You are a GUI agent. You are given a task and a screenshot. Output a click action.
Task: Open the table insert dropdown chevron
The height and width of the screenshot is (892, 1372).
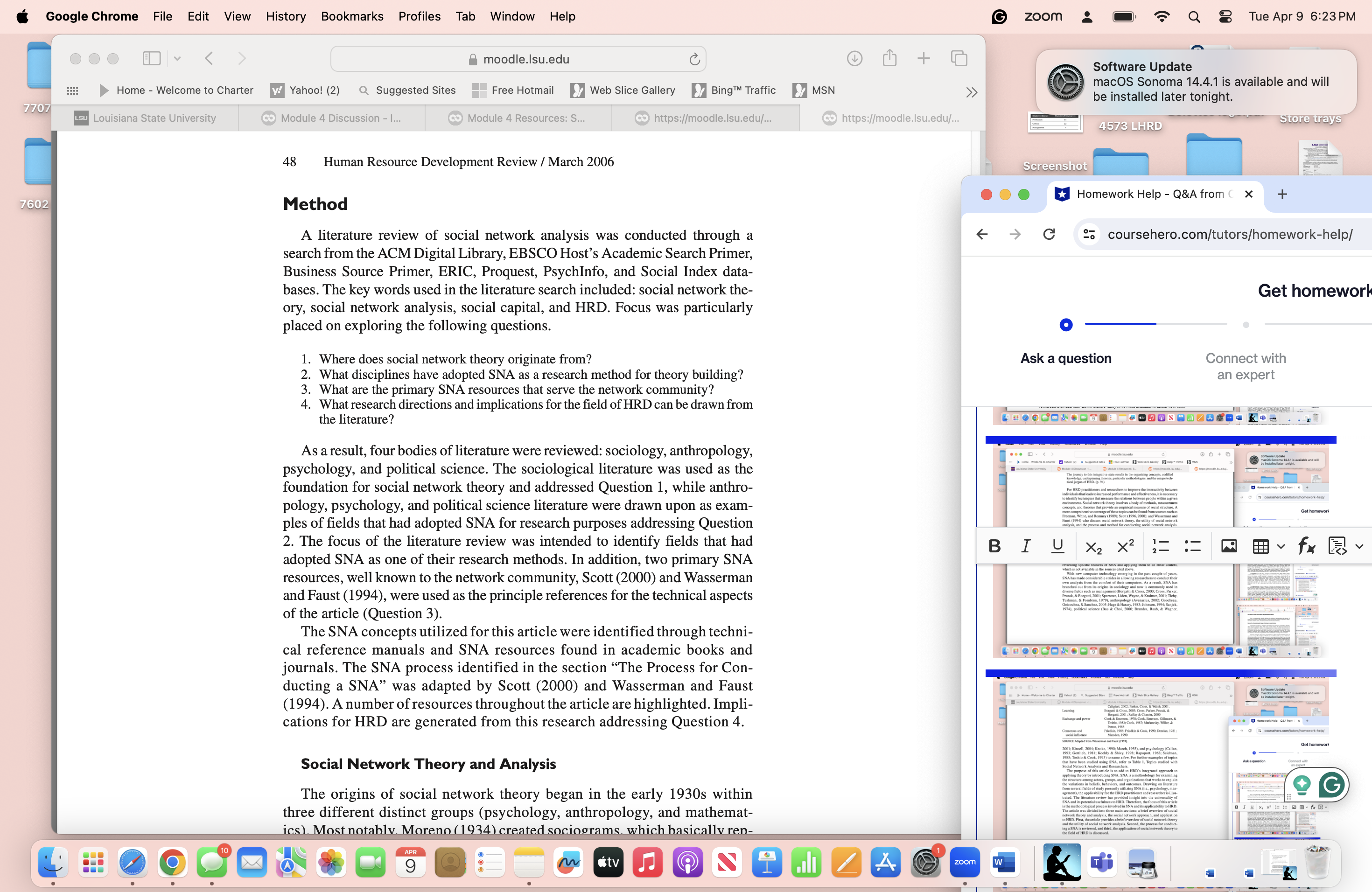click(1281, 546)
